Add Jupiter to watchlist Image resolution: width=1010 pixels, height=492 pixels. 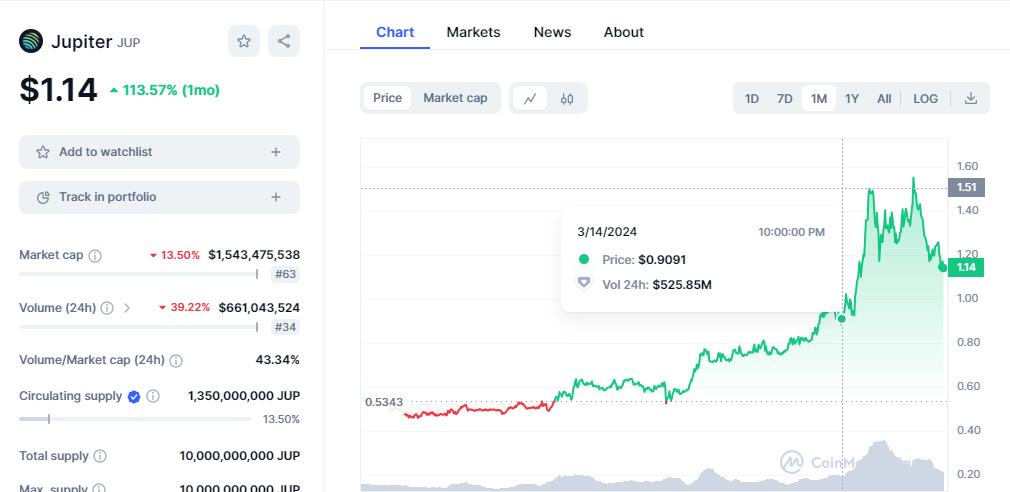click(159, 152)
